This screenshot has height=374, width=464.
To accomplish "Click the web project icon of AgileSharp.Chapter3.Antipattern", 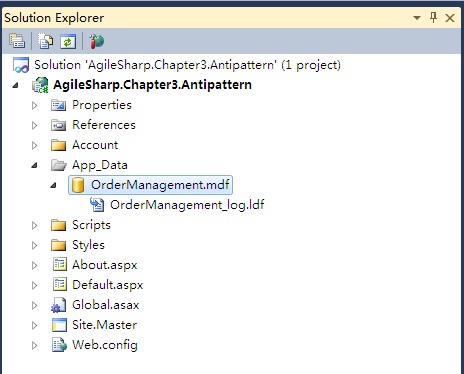I will [40, 85].
